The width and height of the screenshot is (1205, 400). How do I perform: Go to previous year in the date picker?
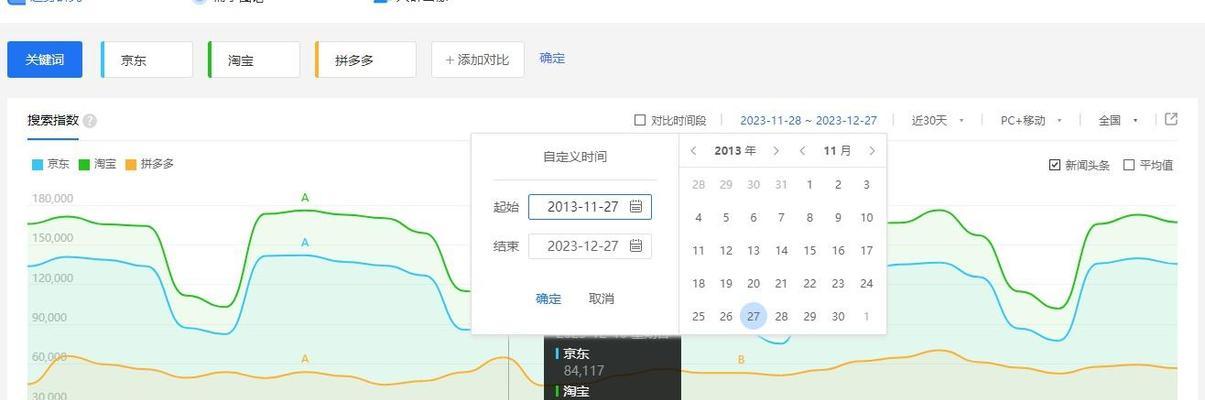click(x=694, y=151)
